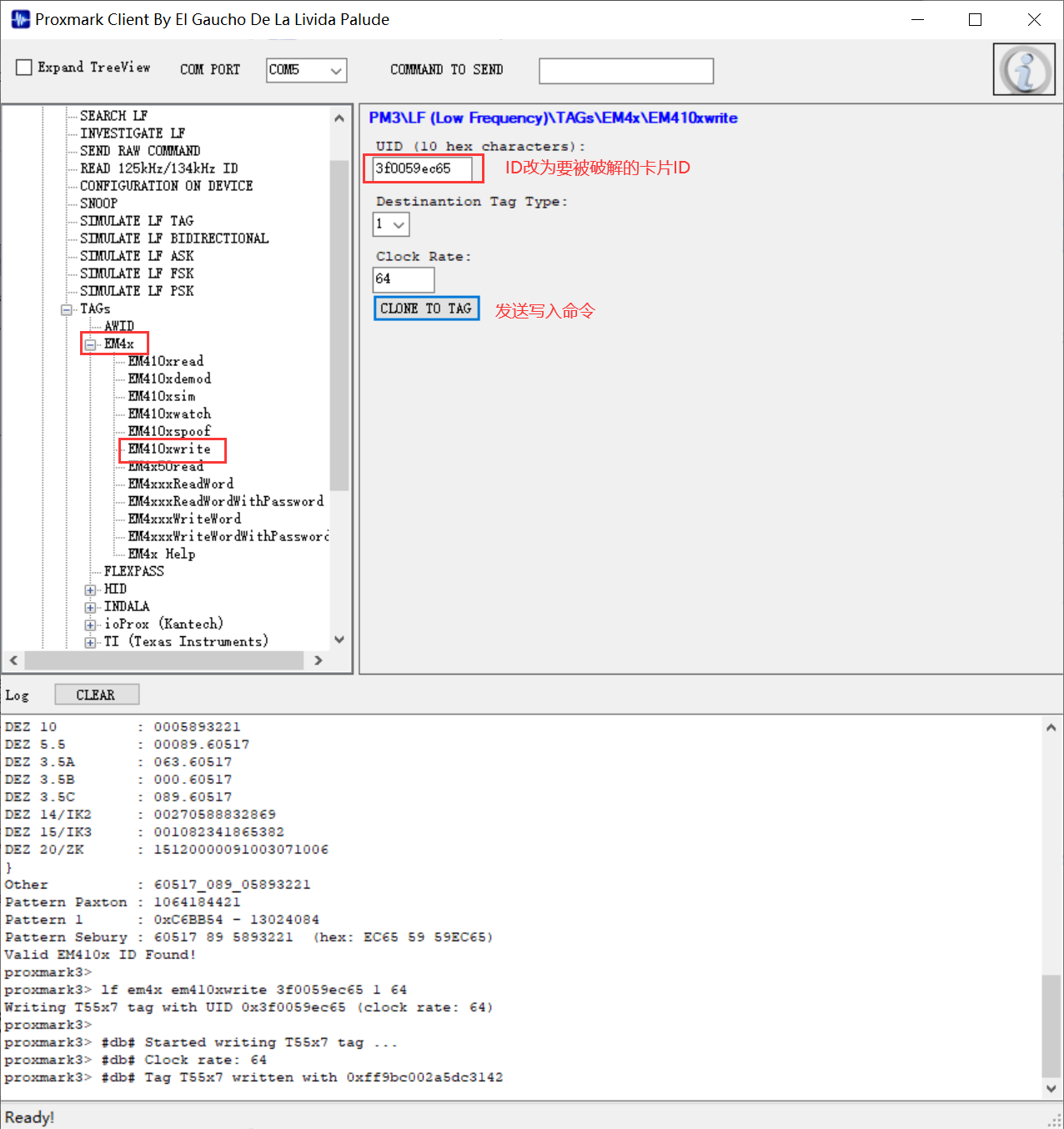
Task: Open EM4x Help tree item
Action: [x=162, y=554]
